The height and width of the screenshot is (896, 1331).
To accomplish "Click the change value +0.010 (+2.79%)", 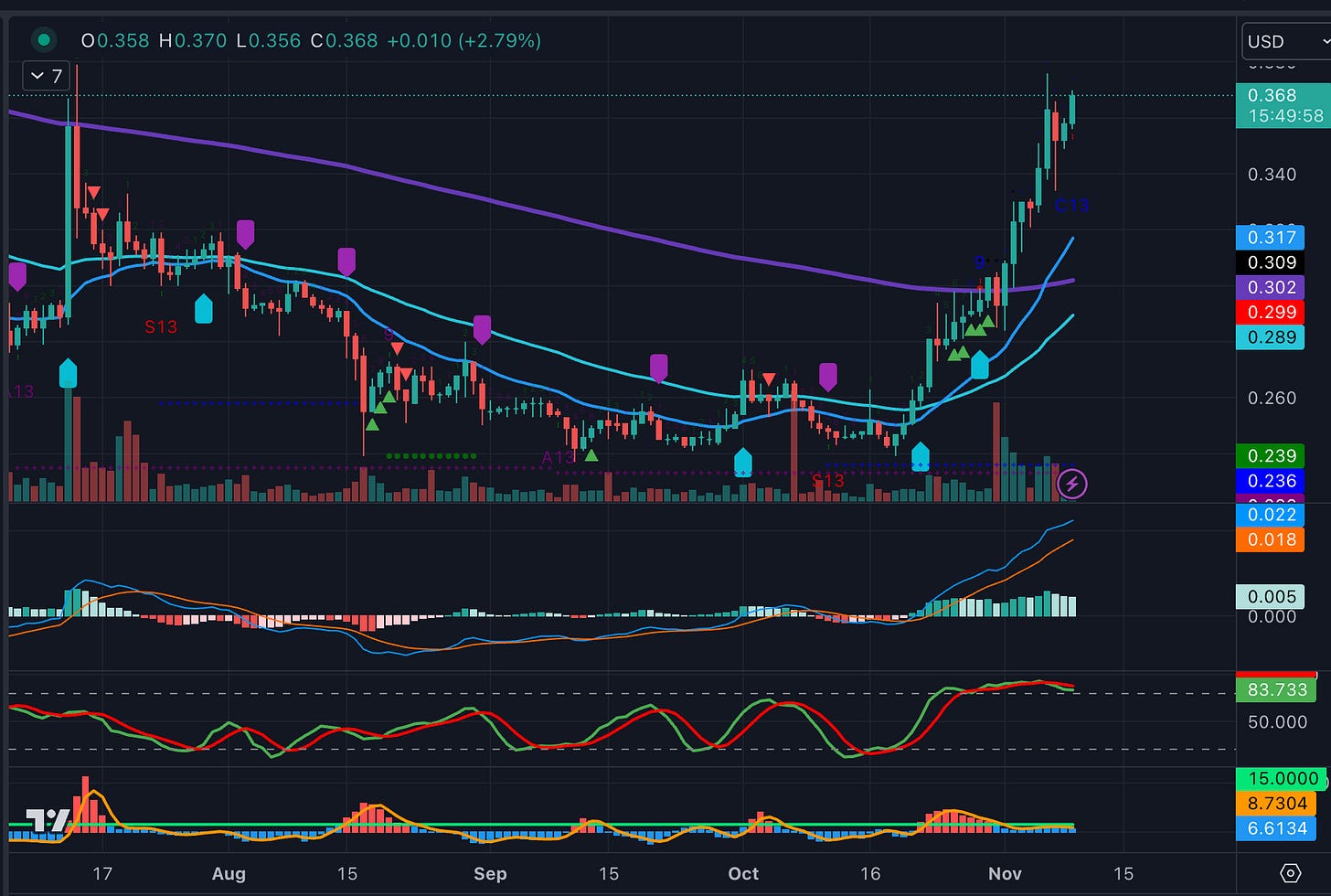I will pyautogui.click(x=463, y=40).
